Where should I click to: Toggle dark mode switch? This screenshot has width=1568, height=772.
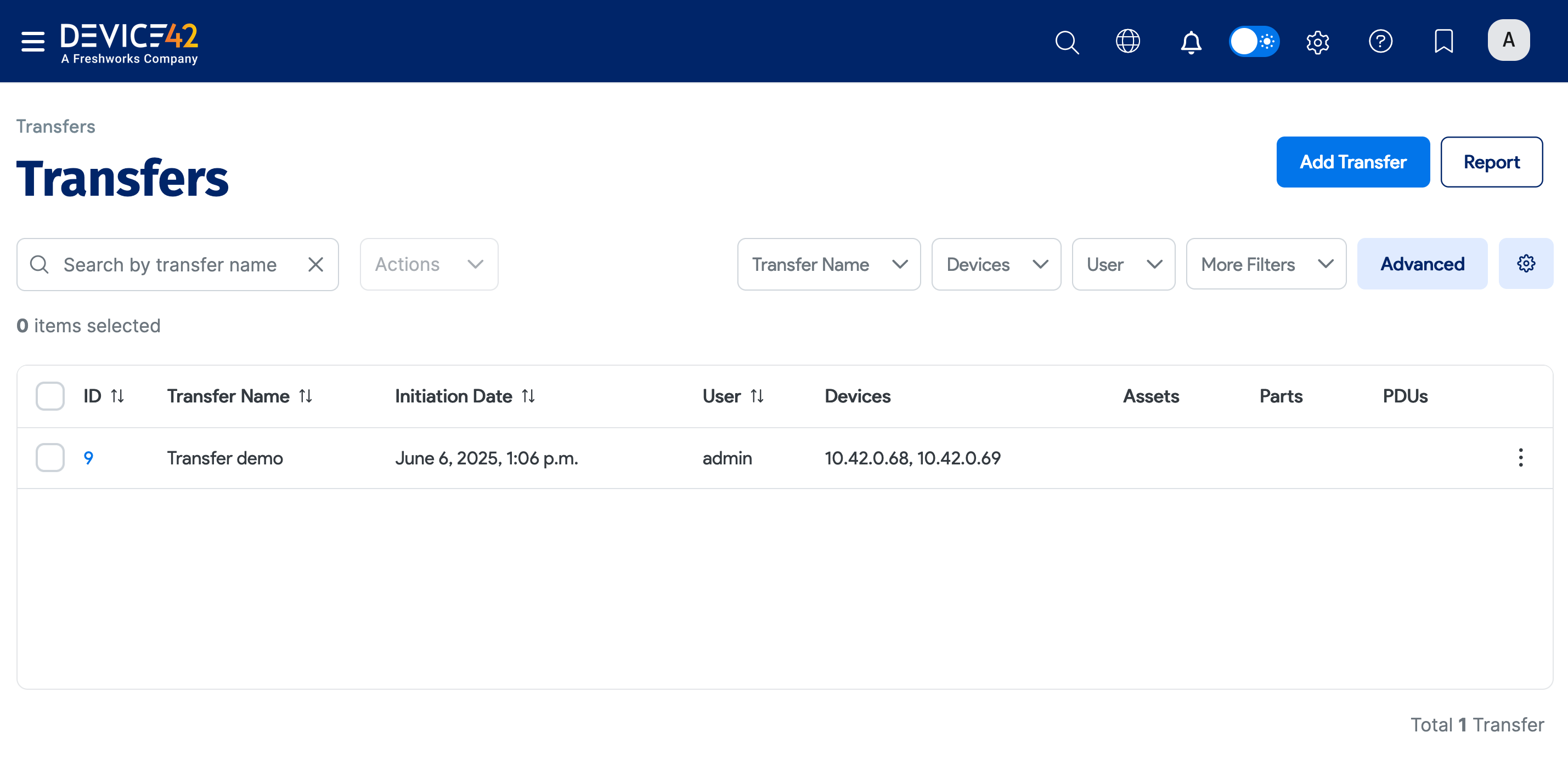pos(1254,41)
